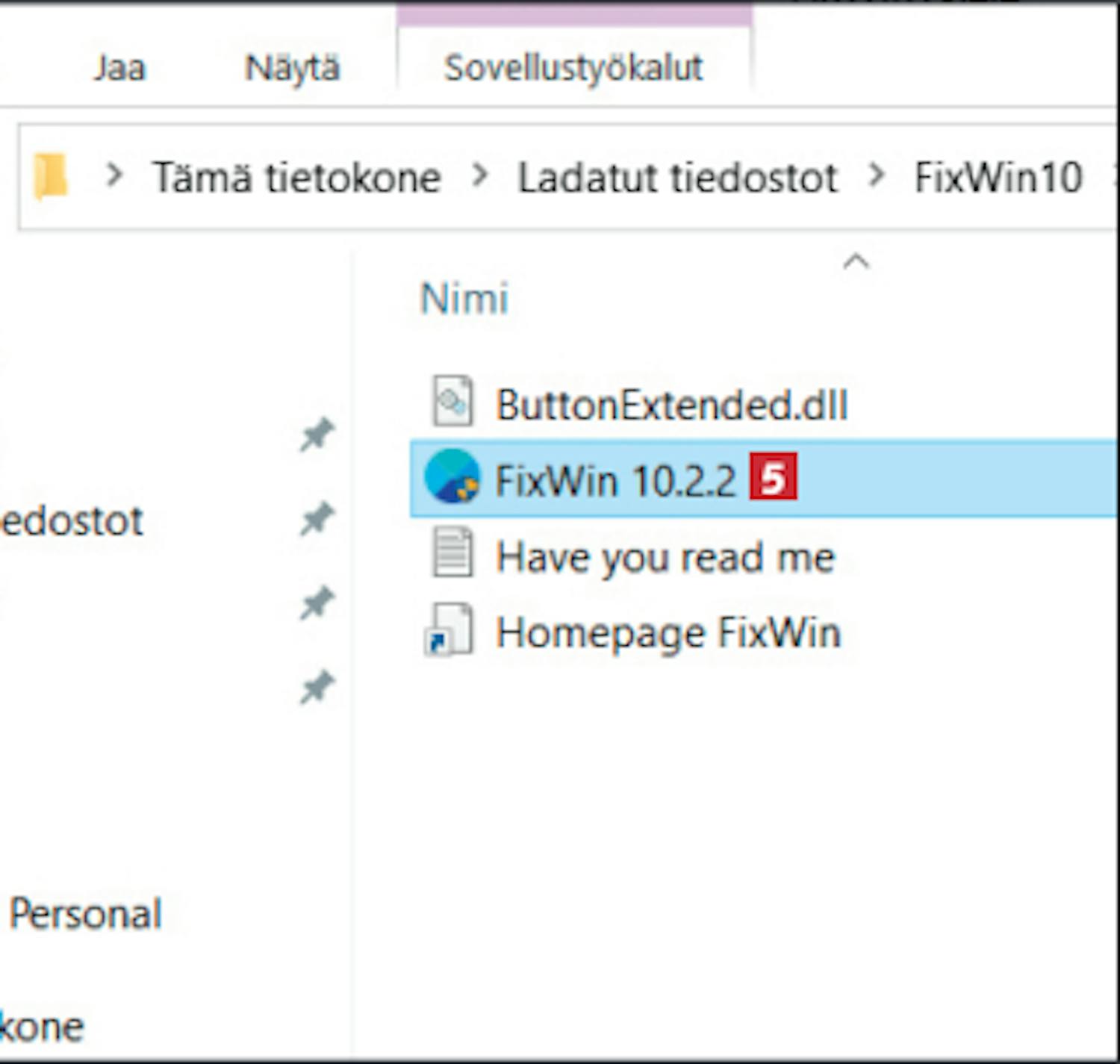1120x1064 pixels.
Task: Select Personal in the navigation pane
Action: pos(85,914)
